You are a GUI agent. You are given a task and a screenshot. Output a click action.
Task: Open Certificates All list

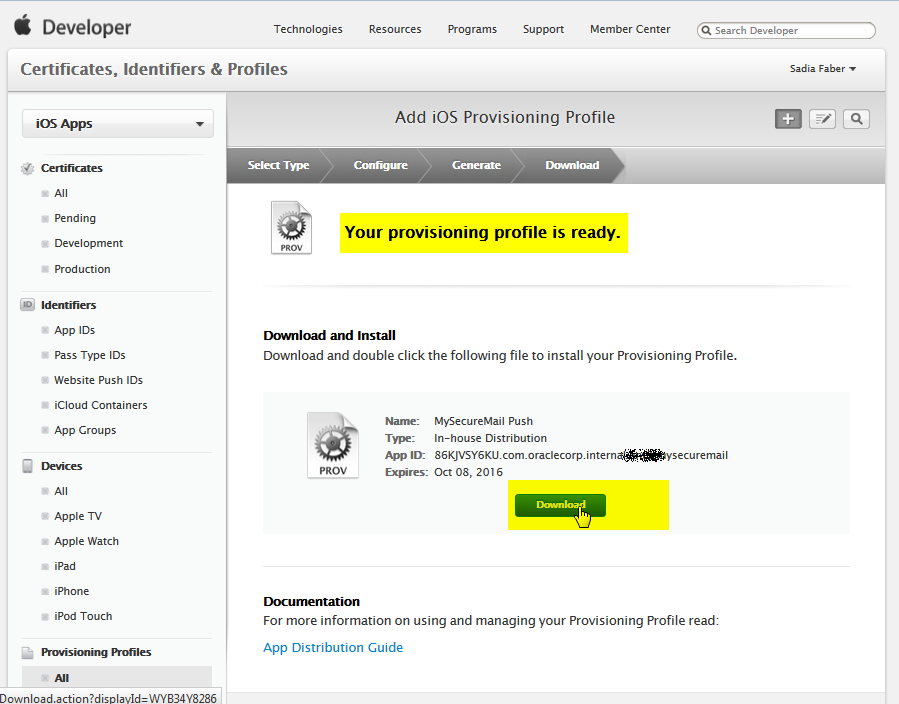click(61, 193)
